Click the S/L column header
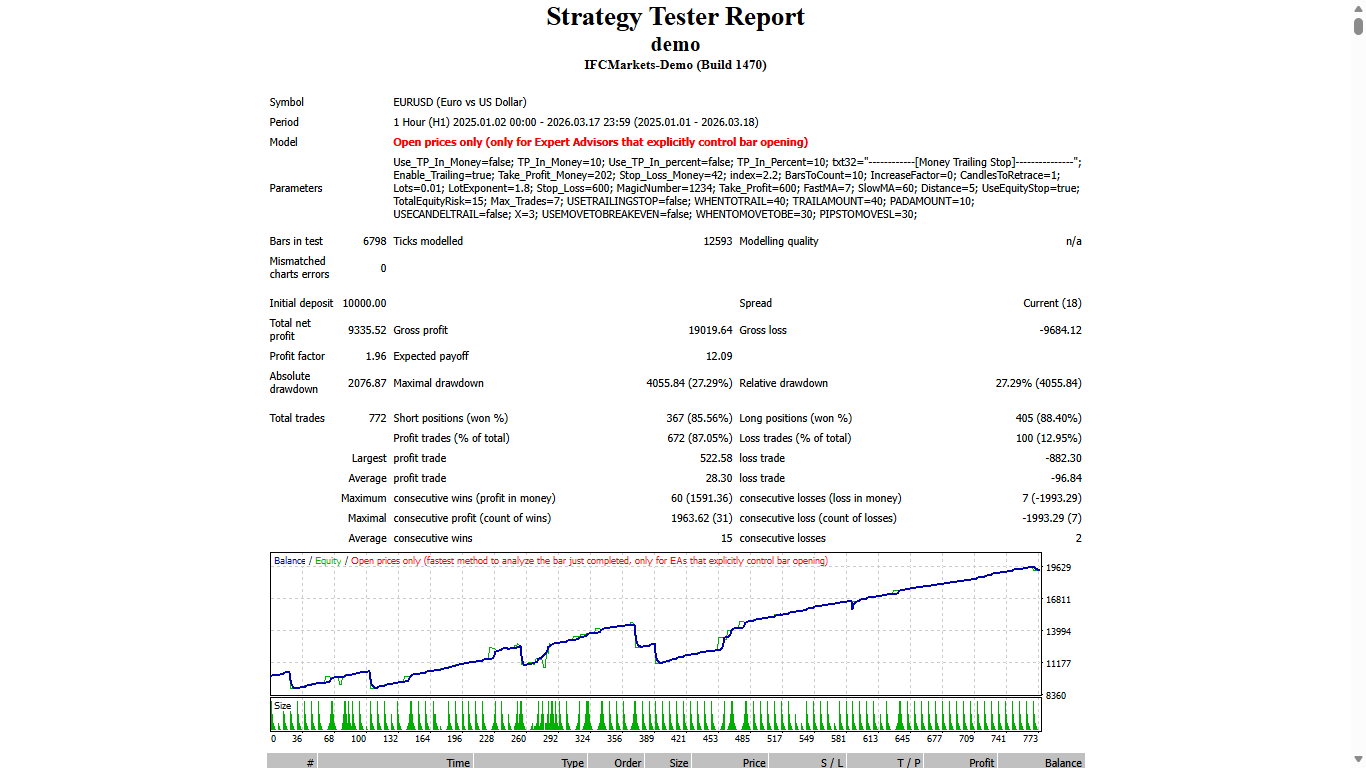Image resolution: width=1366 pixels, height=768 pixels. click(830, 762)
